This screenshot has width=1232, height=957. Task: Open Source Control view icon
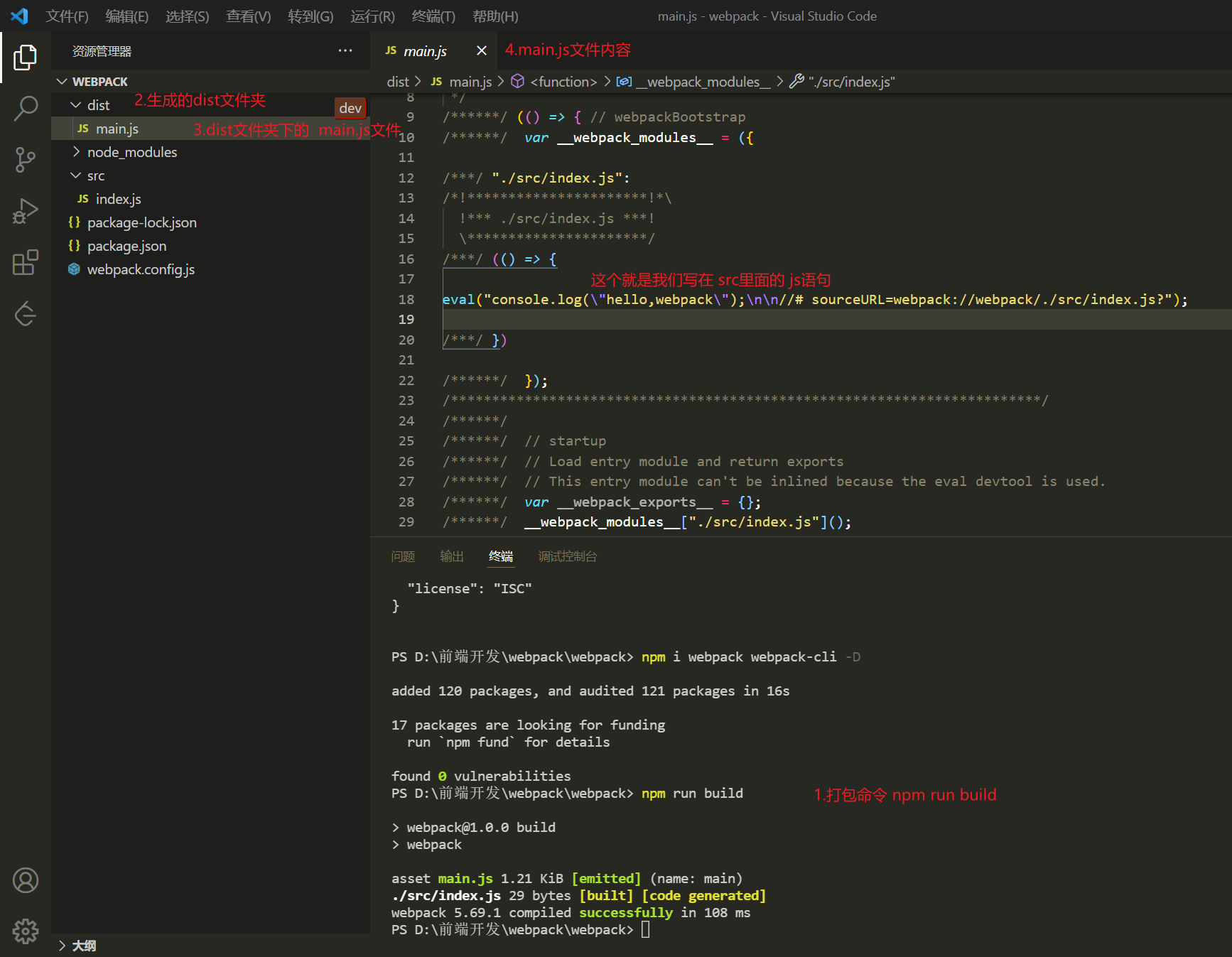26,160
